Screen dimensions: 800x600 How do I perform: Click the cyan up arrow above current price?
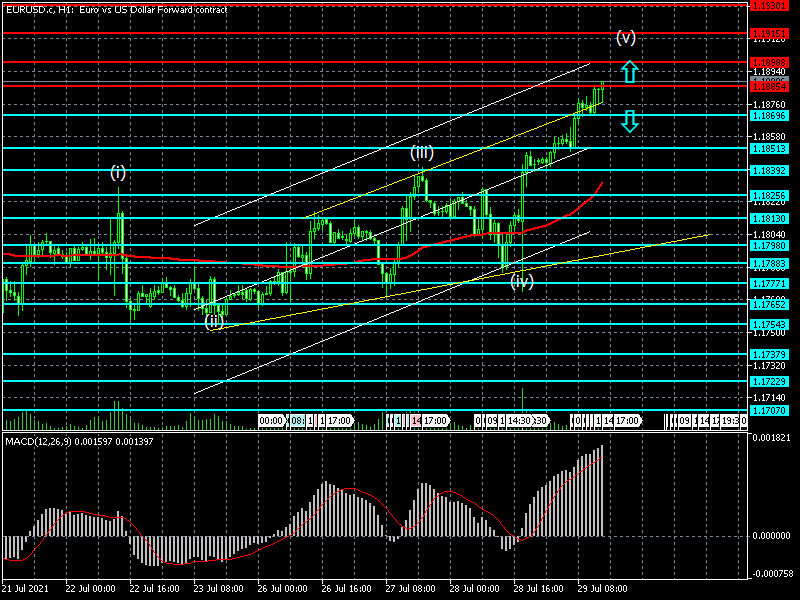point(628,71)
